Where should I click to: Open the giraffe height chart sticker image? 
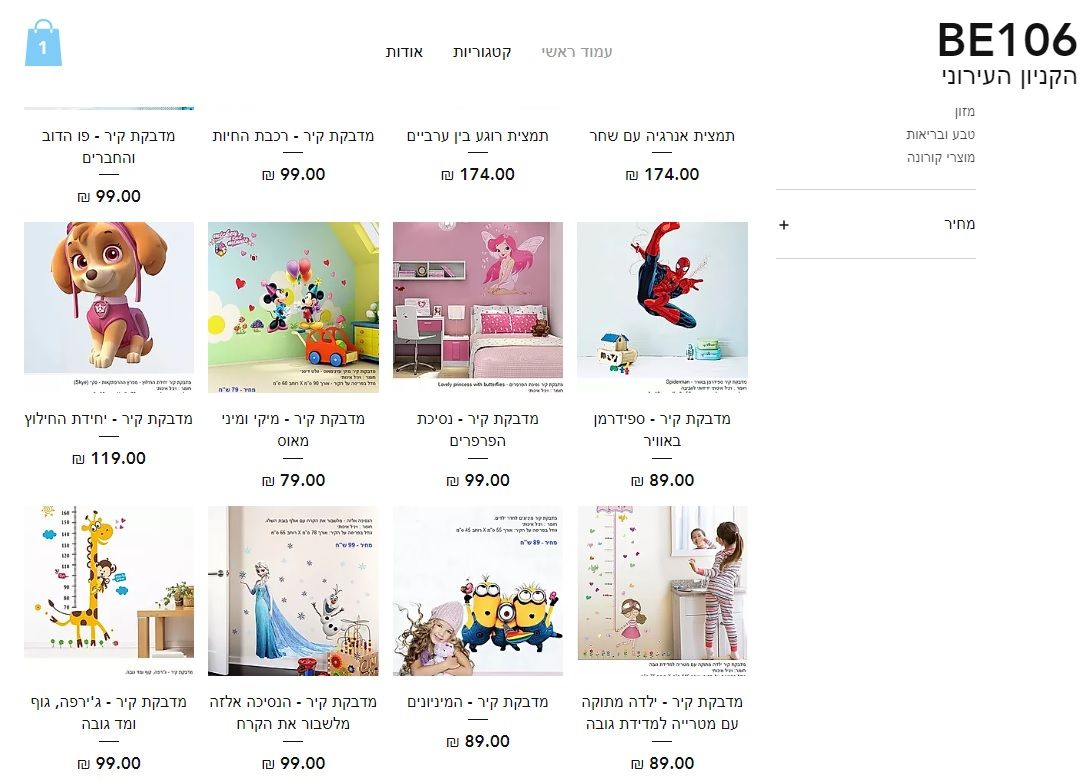point(109,591)
